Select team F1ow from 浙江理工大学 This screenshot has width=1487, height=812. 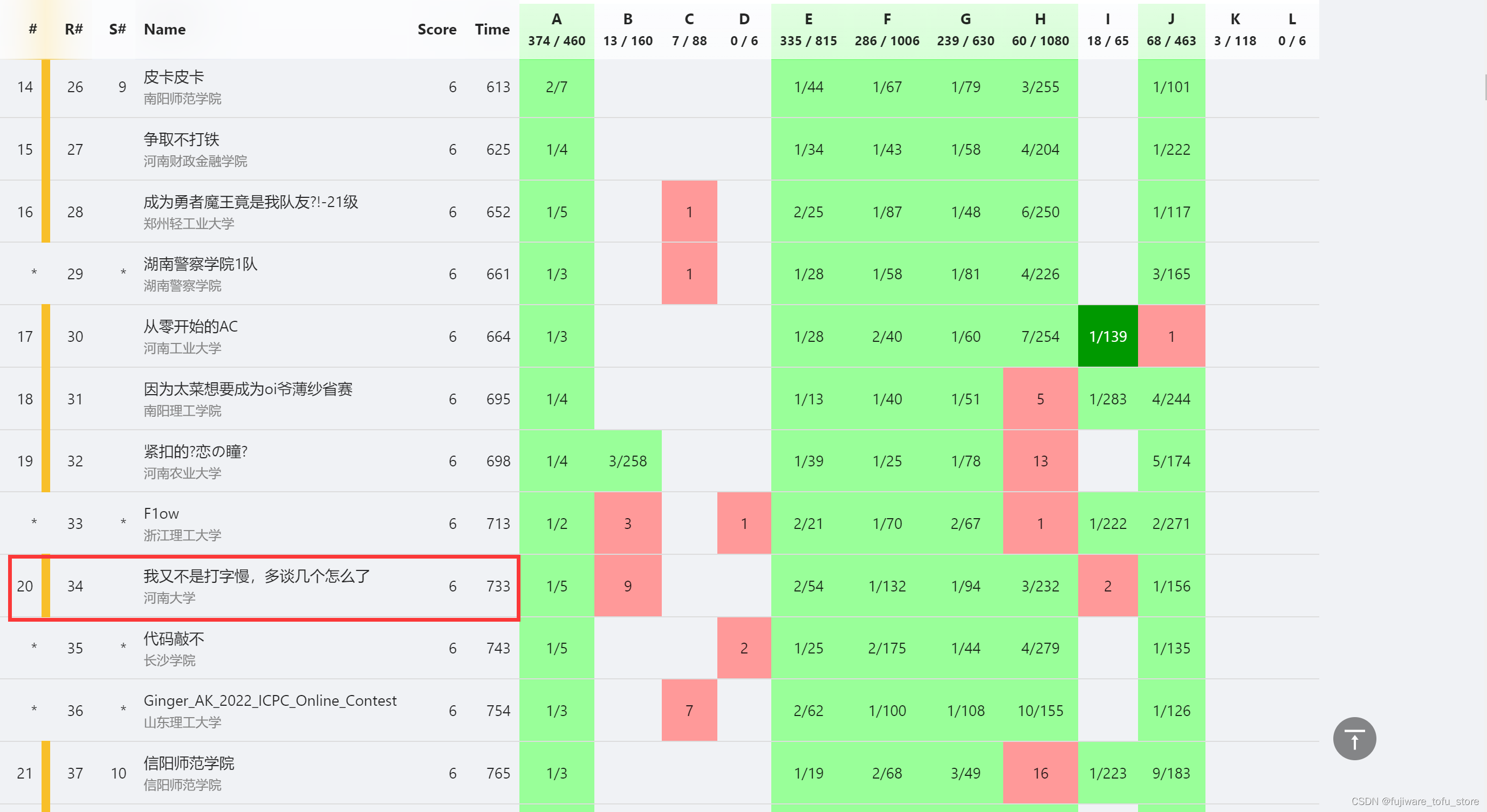pyautogui.click(x=161, y=514)
